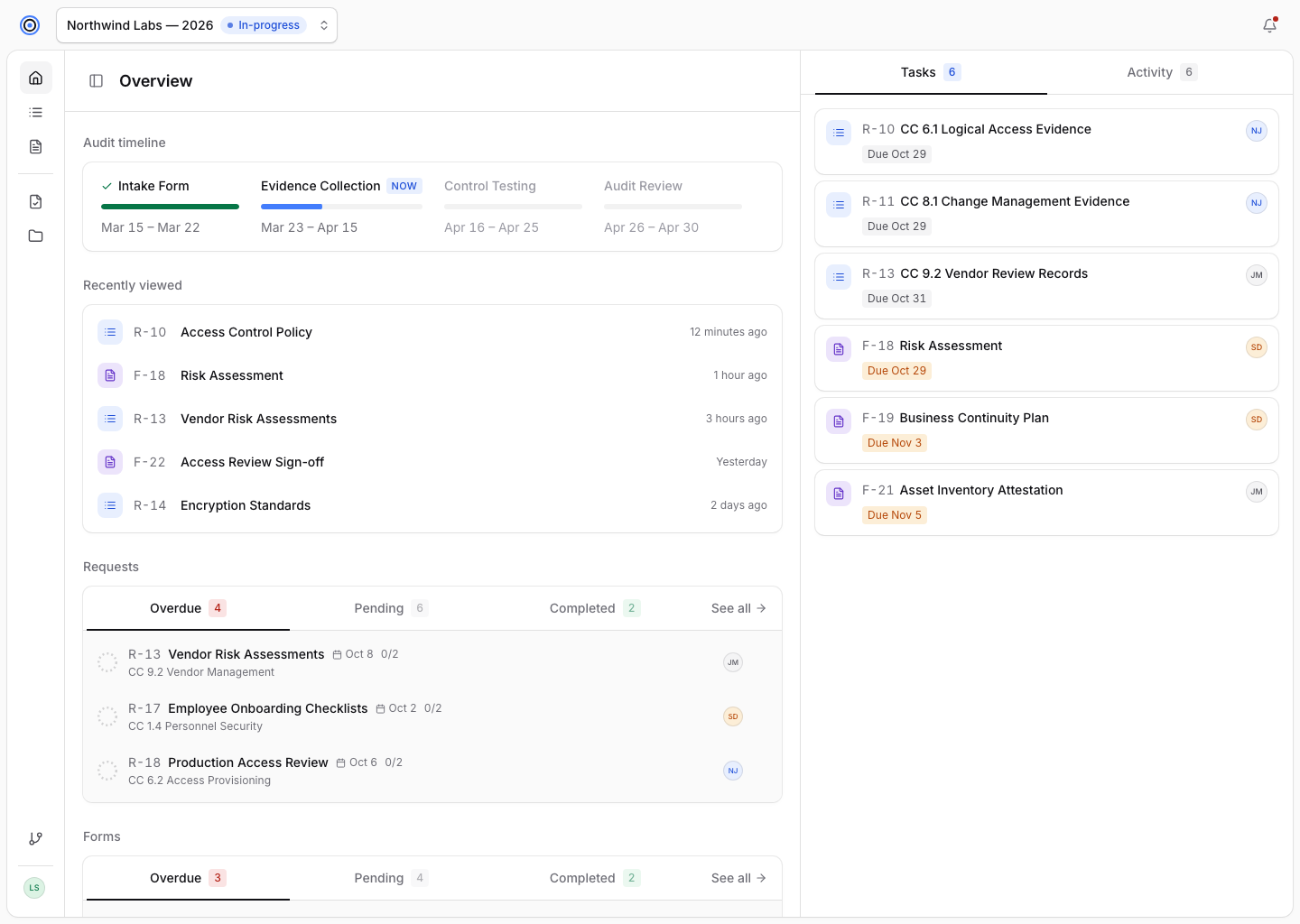Open CC 8.1 Change Management Evidence task
Viewport: 1300px width, 924px height.
coord(1046,214)
